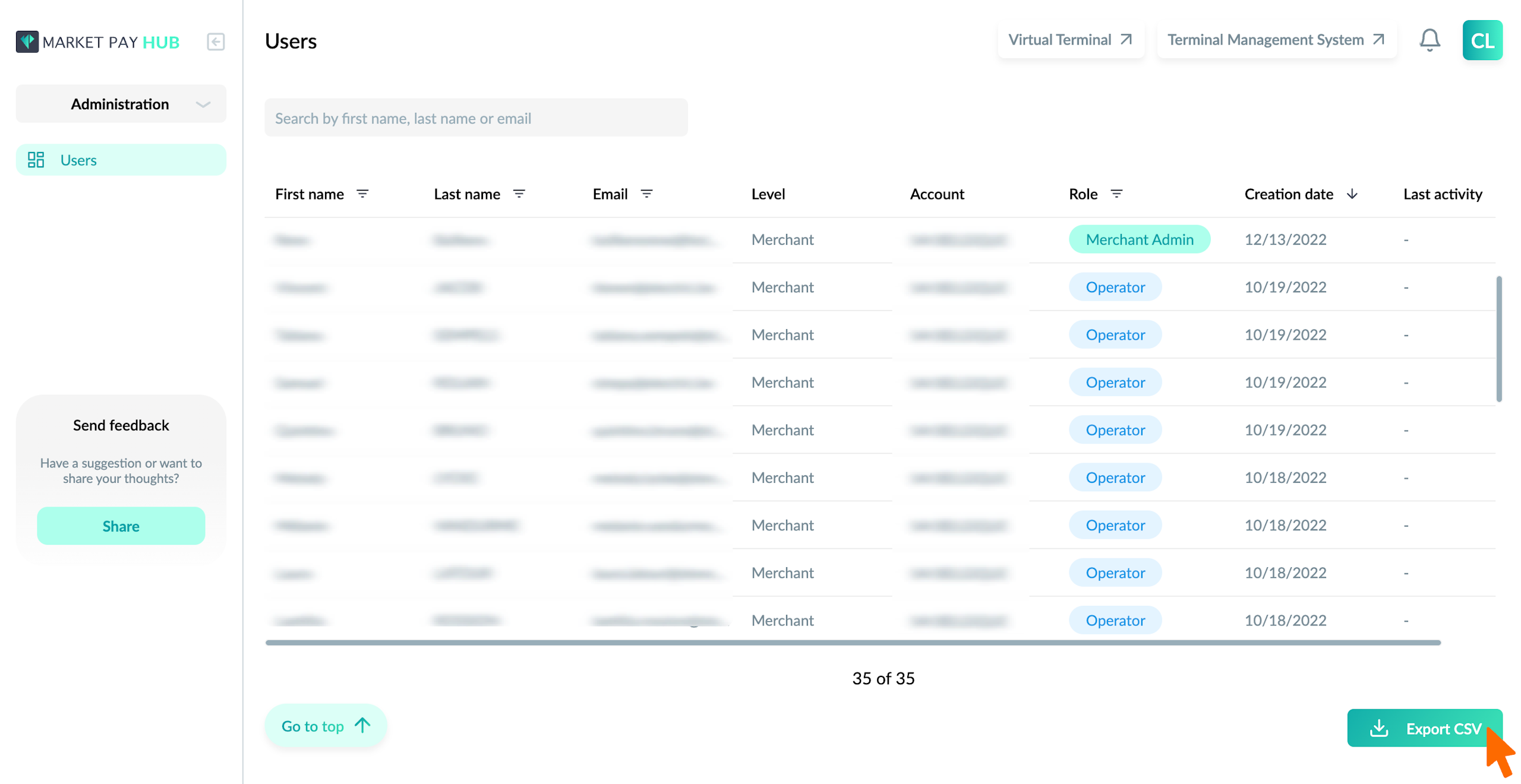The image size is (1521, 784).
Task: Click the Email filter icon
Action: coord(646,194)
